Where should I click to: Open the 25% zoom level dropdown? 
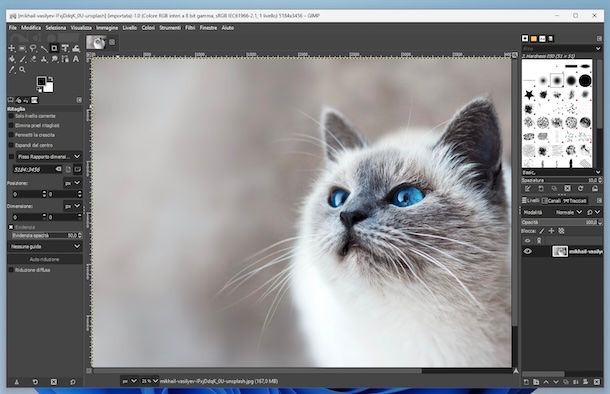149,382
